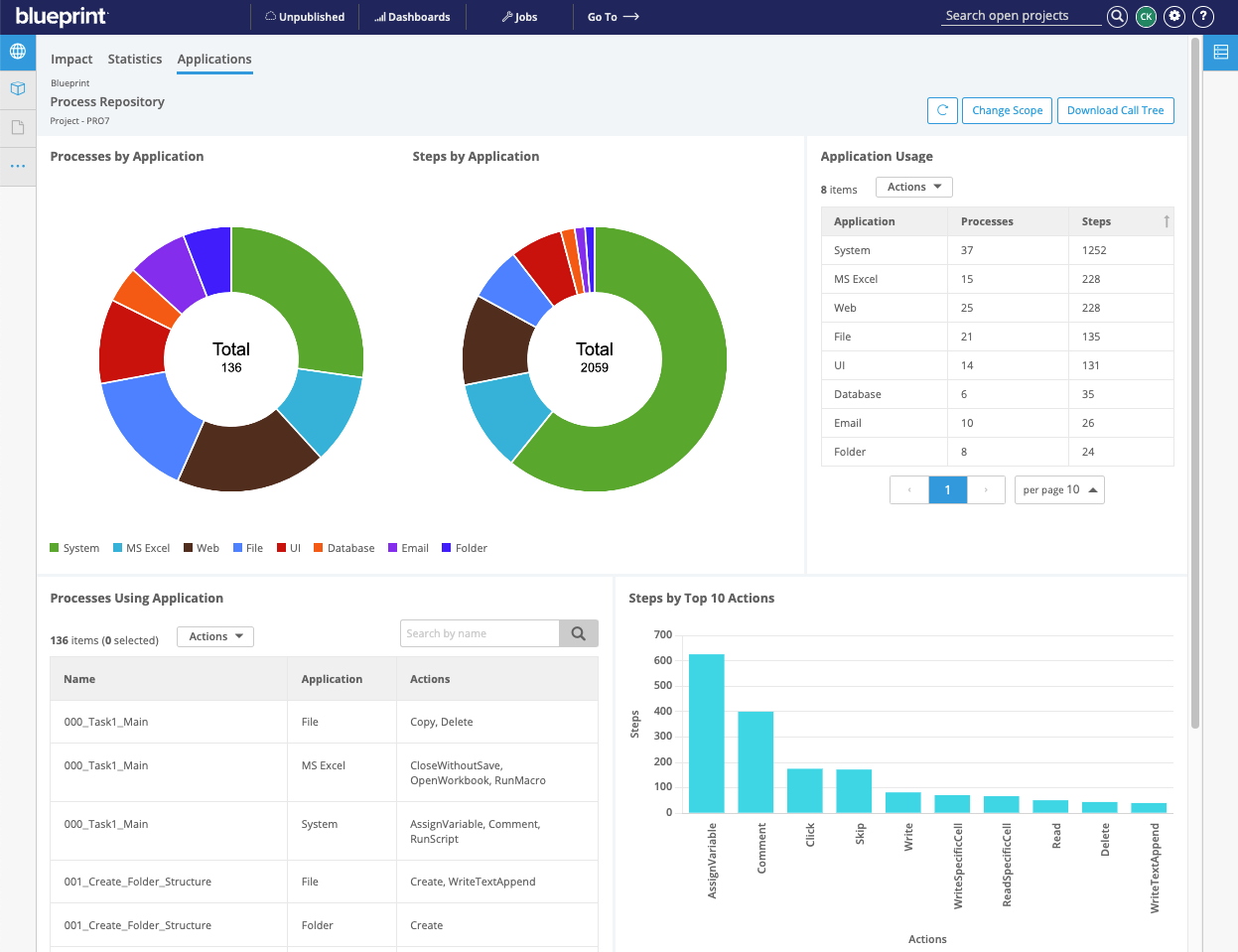Toggle the System series in the chart legend
Screen dimensions: 1238x952
click(75, 547)
